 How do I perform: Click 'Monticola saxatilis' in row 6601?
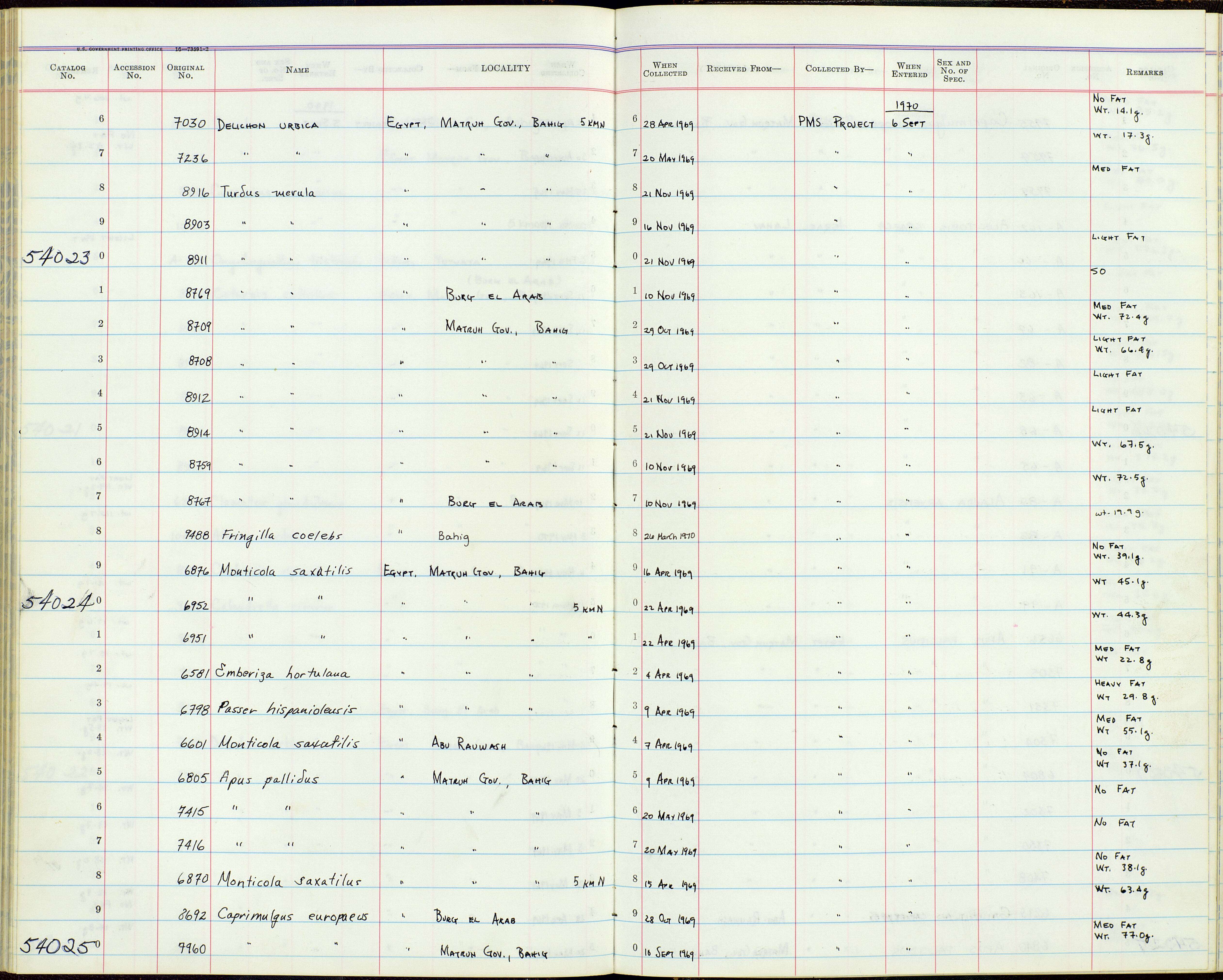(x=289, y=743)
